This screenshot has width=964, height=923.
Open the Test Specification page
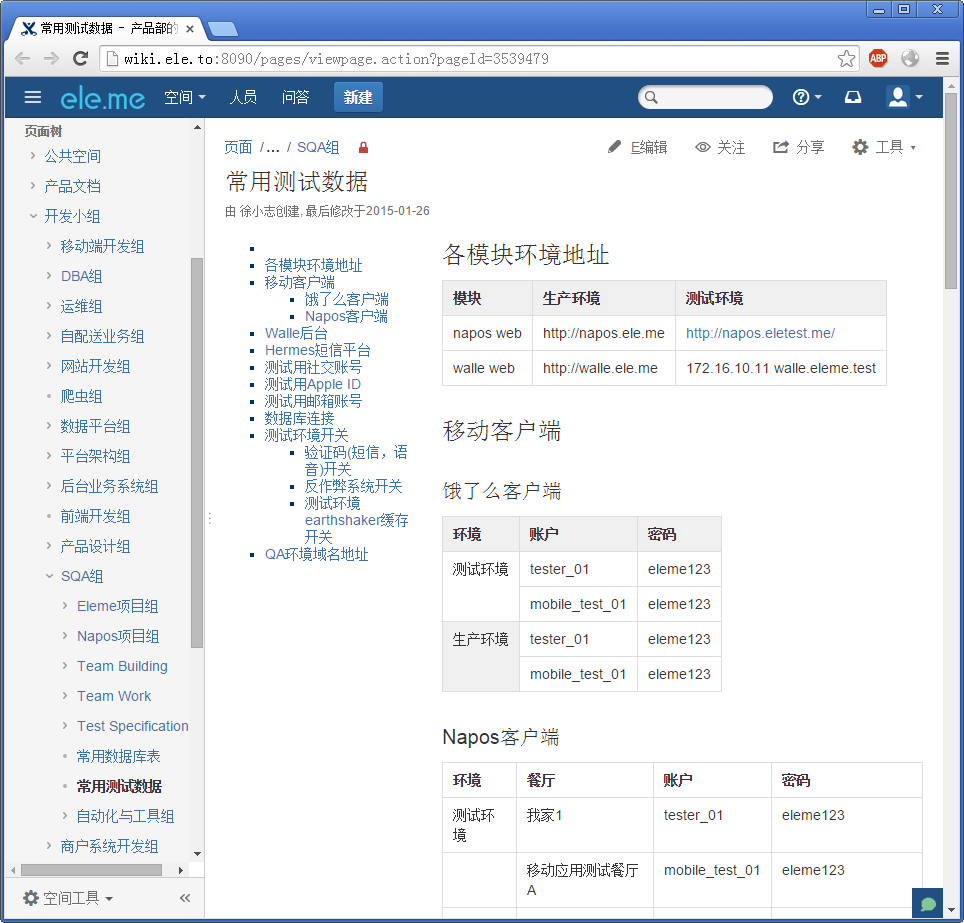point(133,726)
